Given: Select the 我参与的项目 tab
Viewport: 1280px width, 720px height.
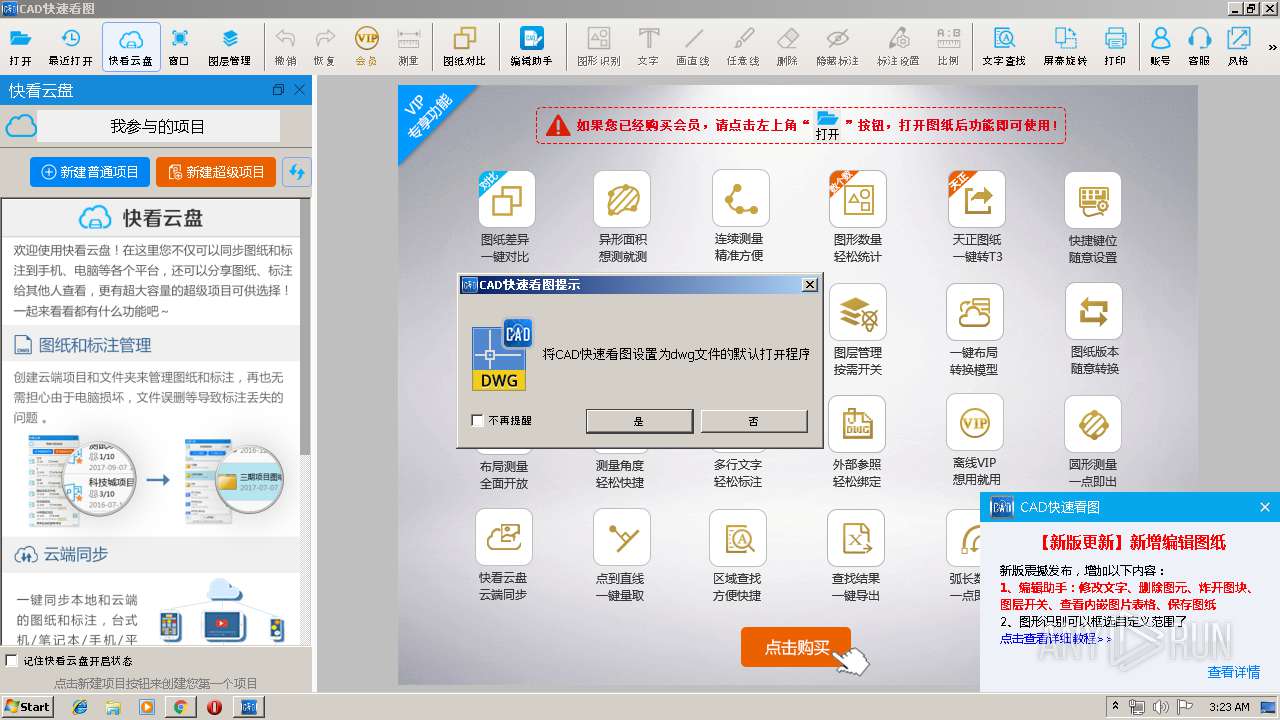Looking at the screenshot, I should click(x=158, y=126).
